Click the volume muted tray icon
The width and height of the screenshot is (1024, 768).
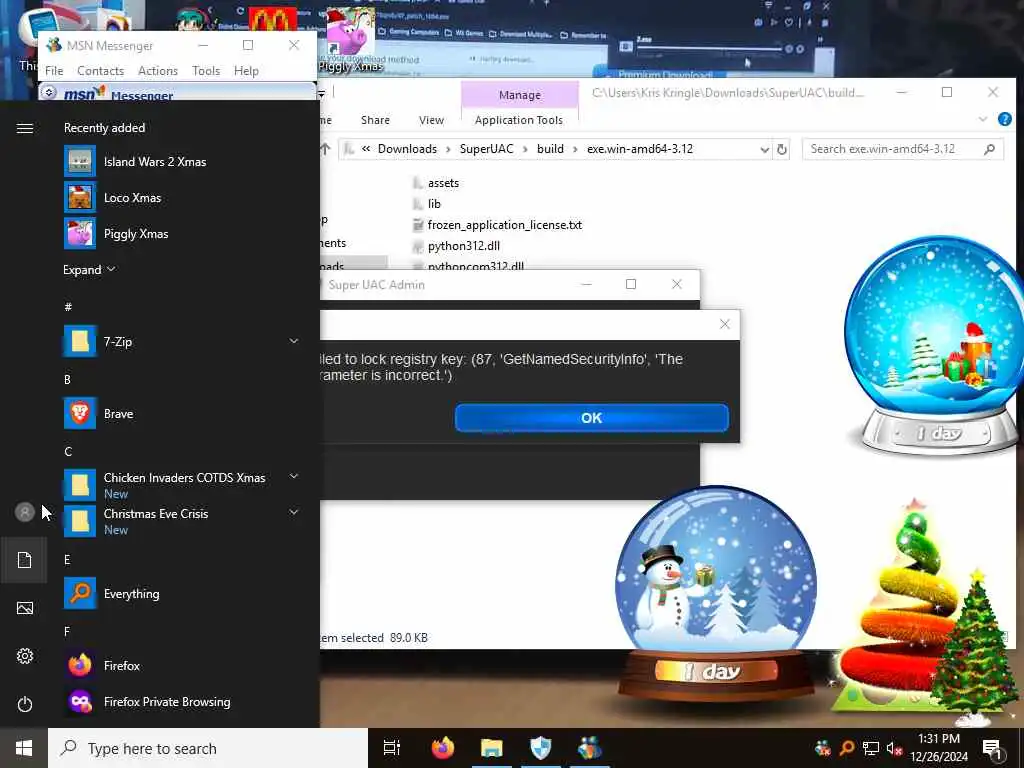pos(895,748)
